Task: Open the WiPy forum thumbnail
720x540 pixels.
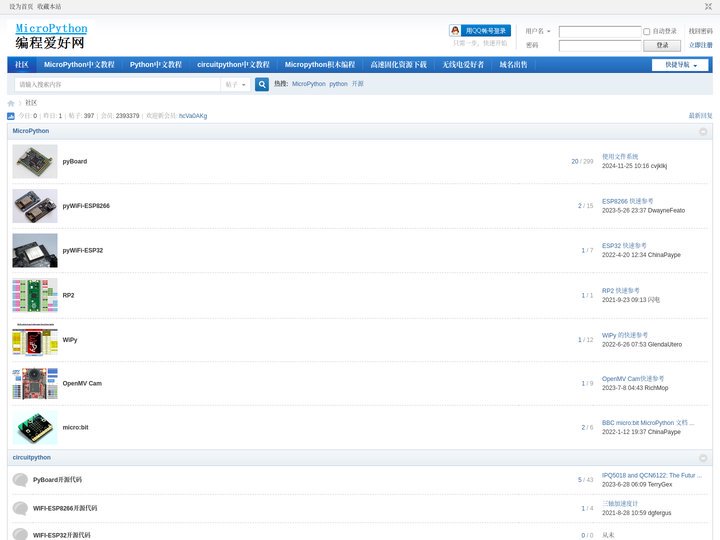Action: pyautogui.click(x=35, y=339)
